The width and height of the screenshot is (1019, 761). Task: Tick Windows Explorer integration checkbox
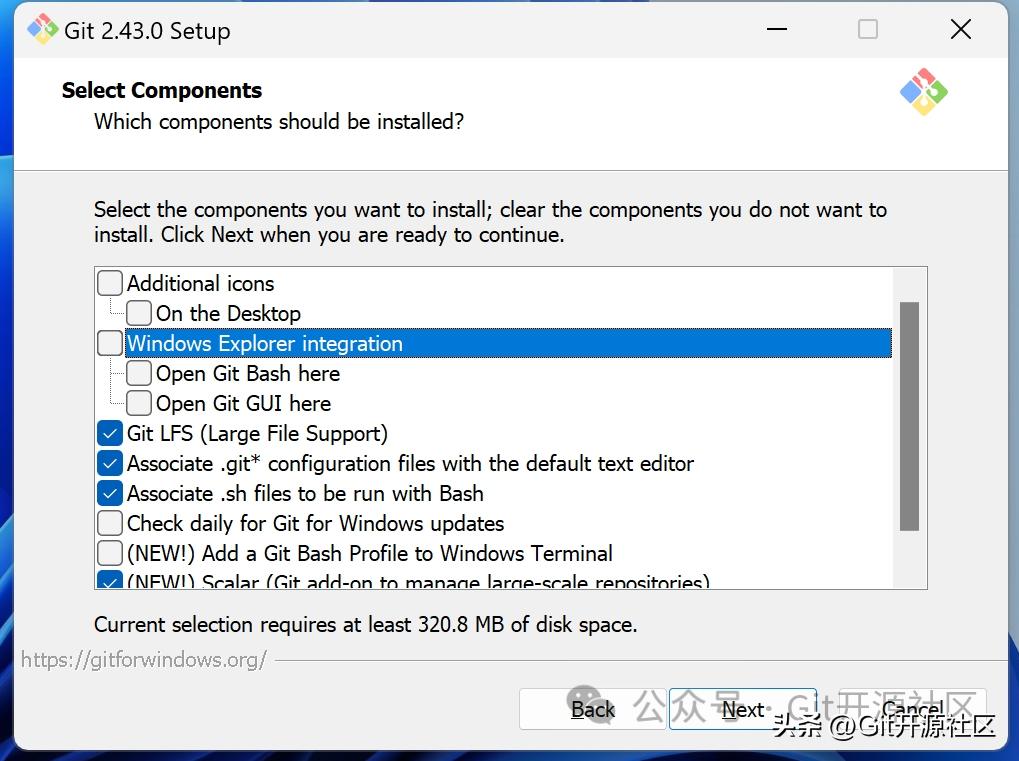(110, 343)
